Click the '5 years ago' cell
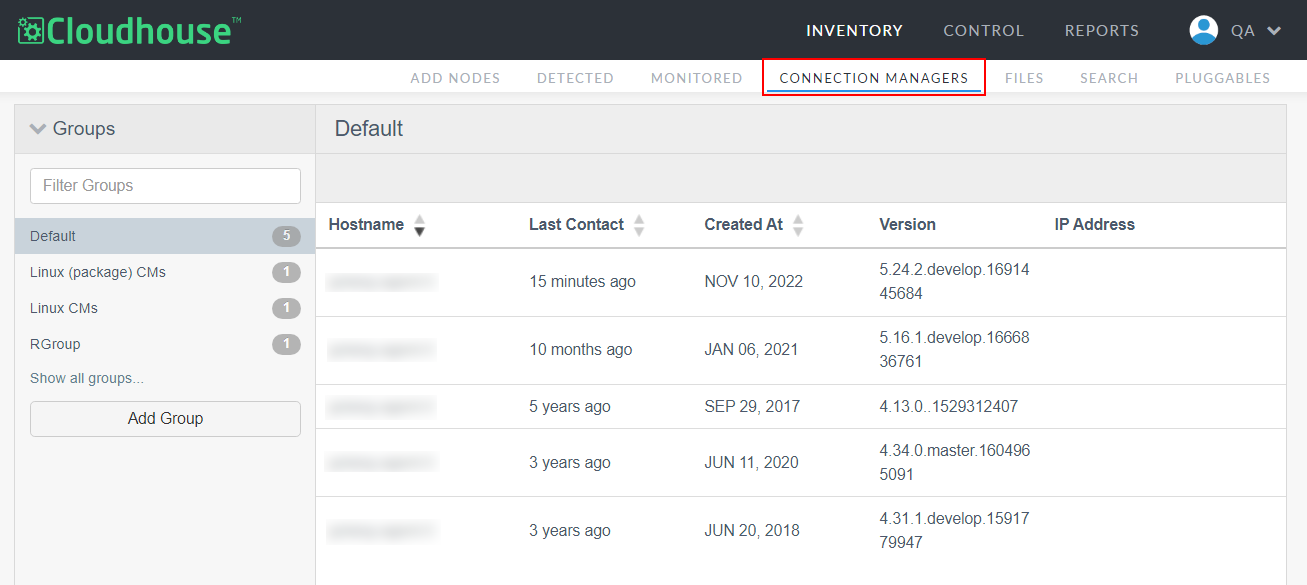 pyautogui.click(x=570, y=407)
